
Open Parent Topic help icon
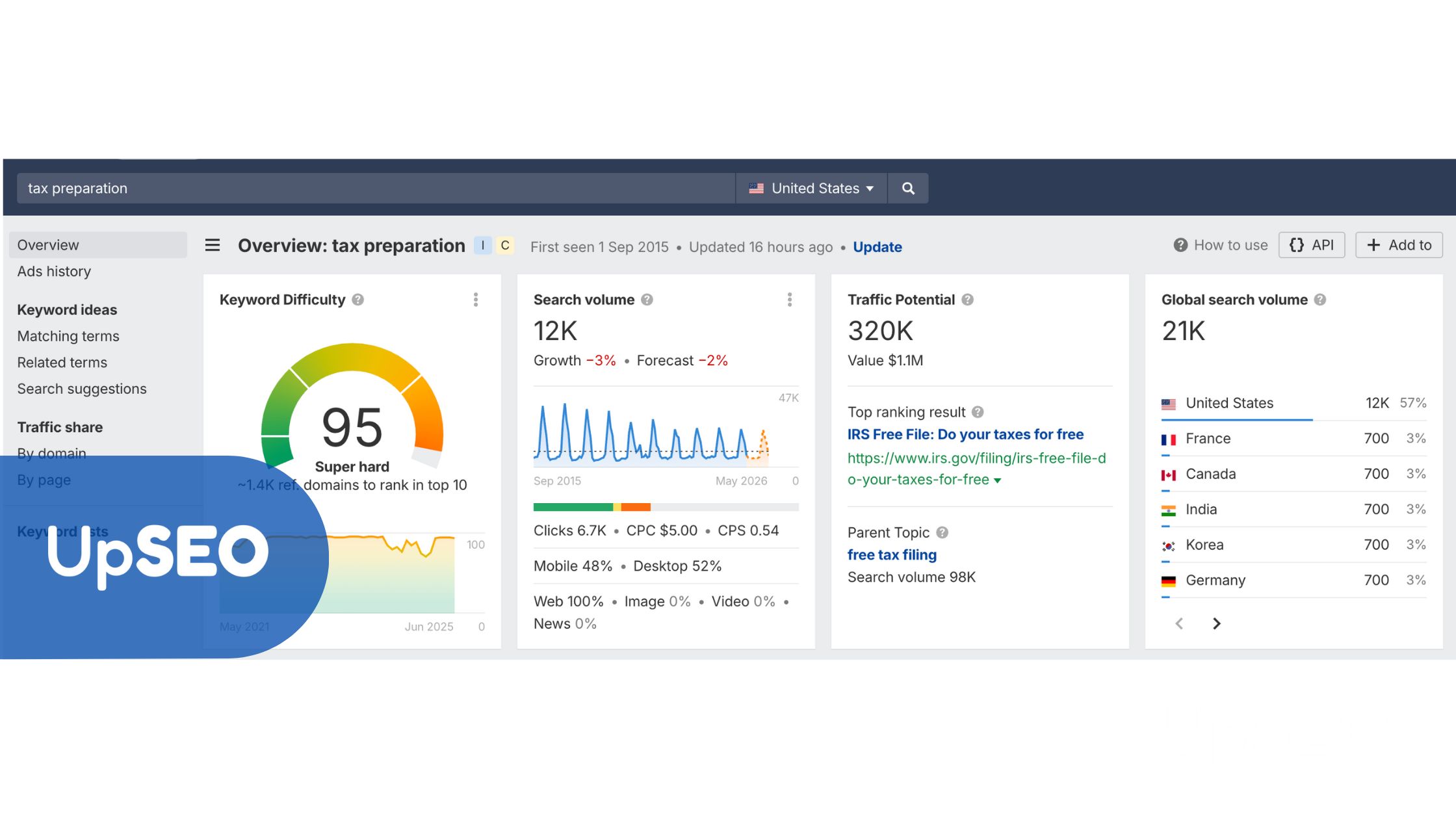click(942, 532)
